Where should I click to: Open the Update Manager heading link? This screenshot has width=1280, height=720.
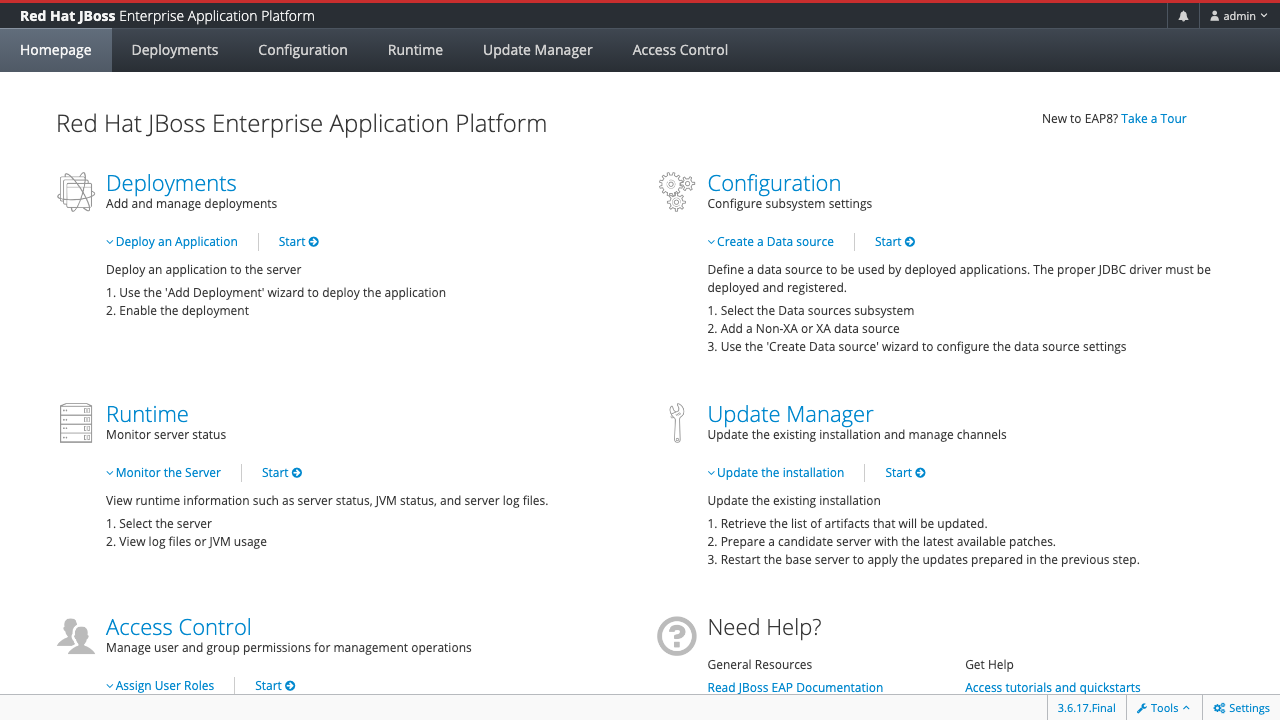pos(790,414)
